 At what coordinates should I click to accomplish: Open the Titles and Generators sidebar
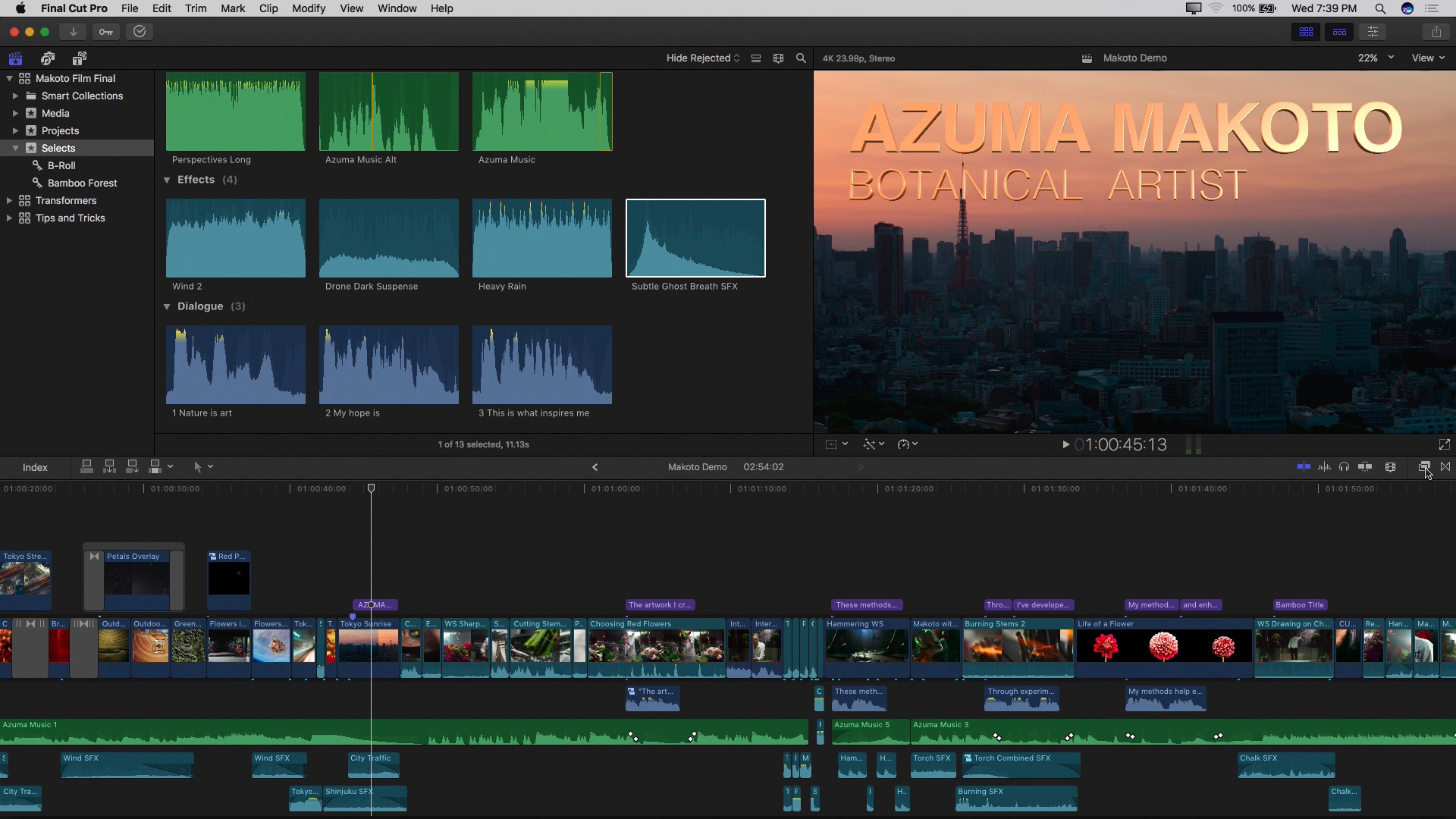[80, 58]
